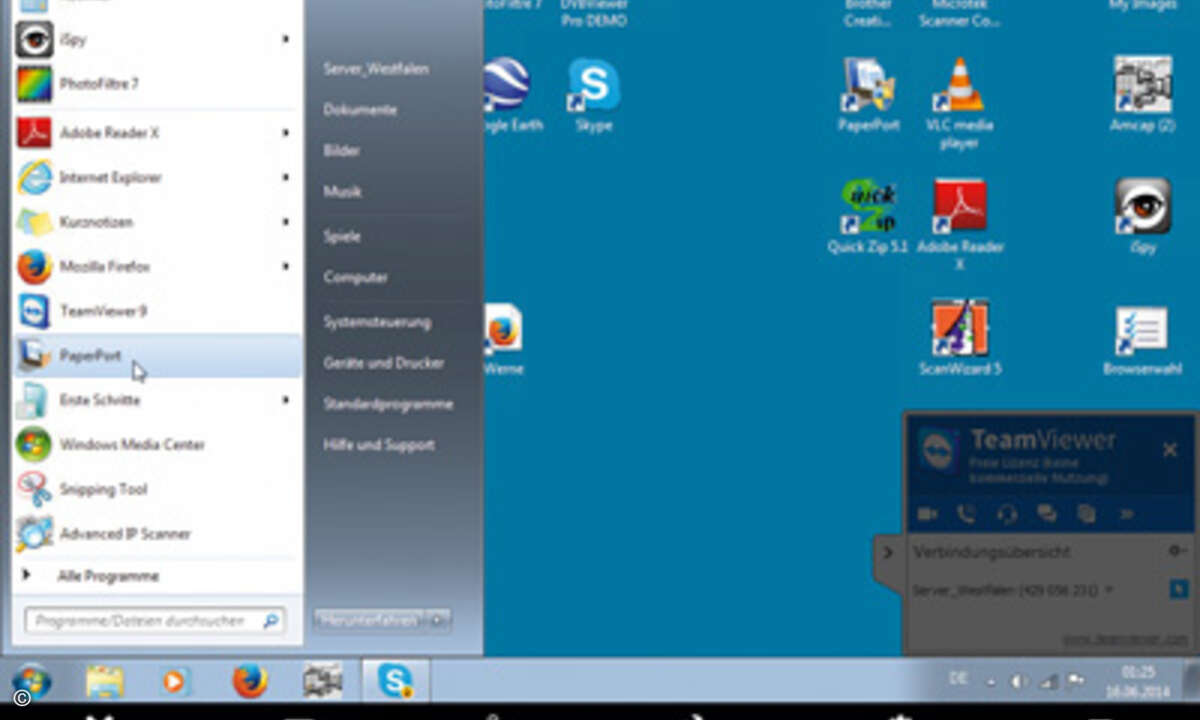
Task: Click the TeamViewer phone call icon
Action: (x=966, y=514)
